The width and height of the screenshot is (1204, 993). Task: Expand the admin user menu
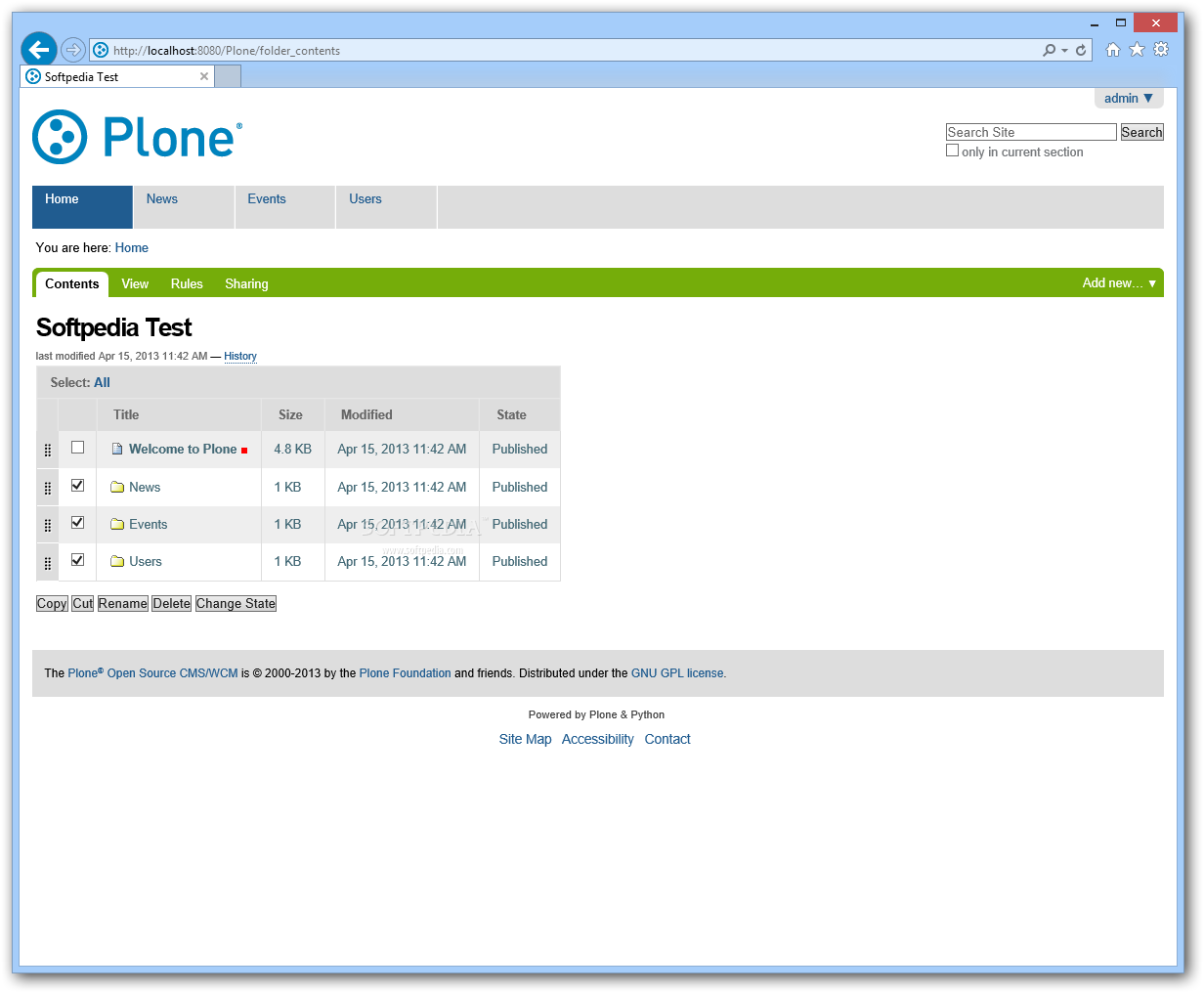[x=1129, y=98]
